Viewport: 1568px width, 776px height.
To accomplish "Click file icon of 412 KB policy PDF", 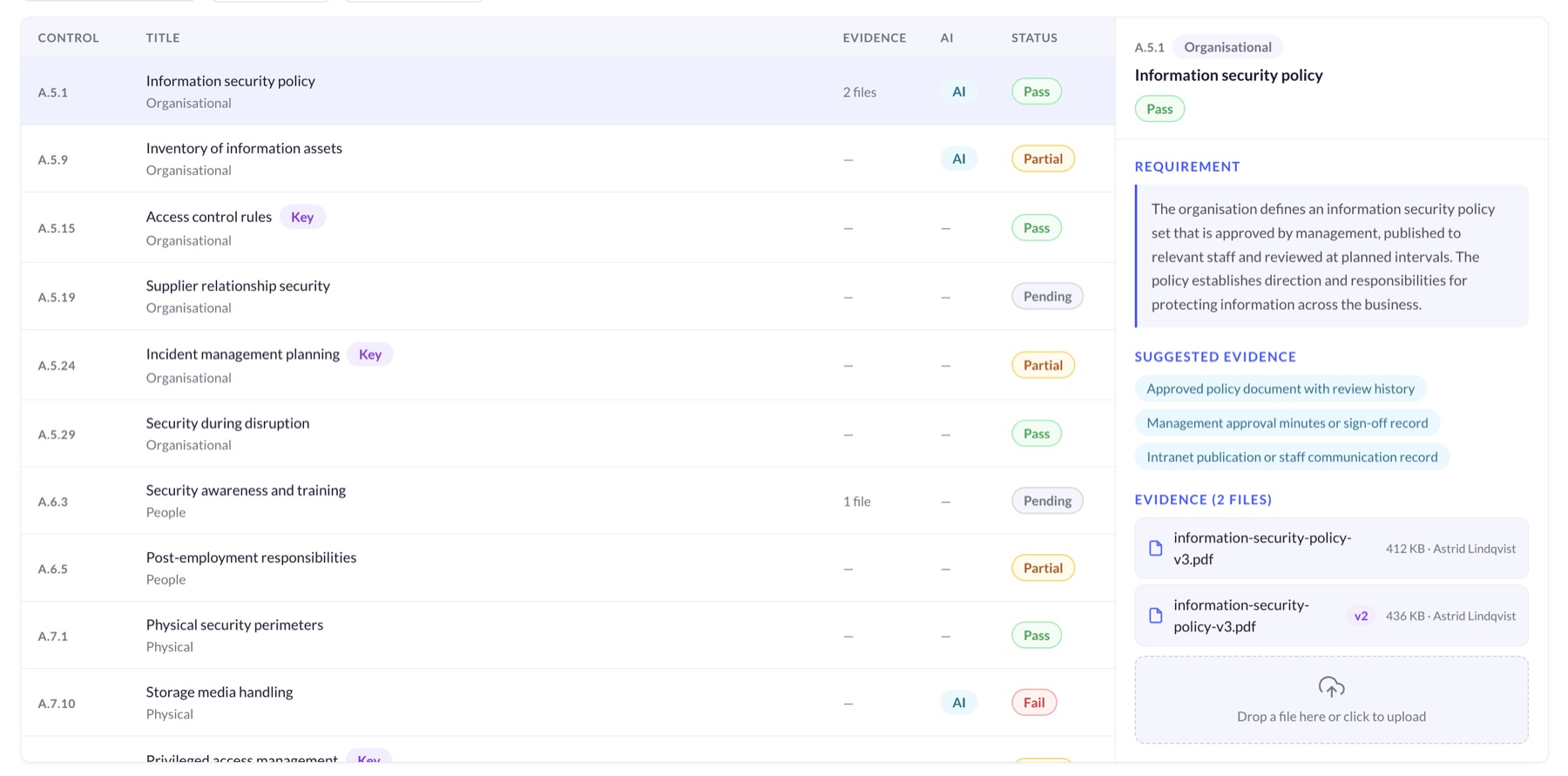I will point(1155,548).
